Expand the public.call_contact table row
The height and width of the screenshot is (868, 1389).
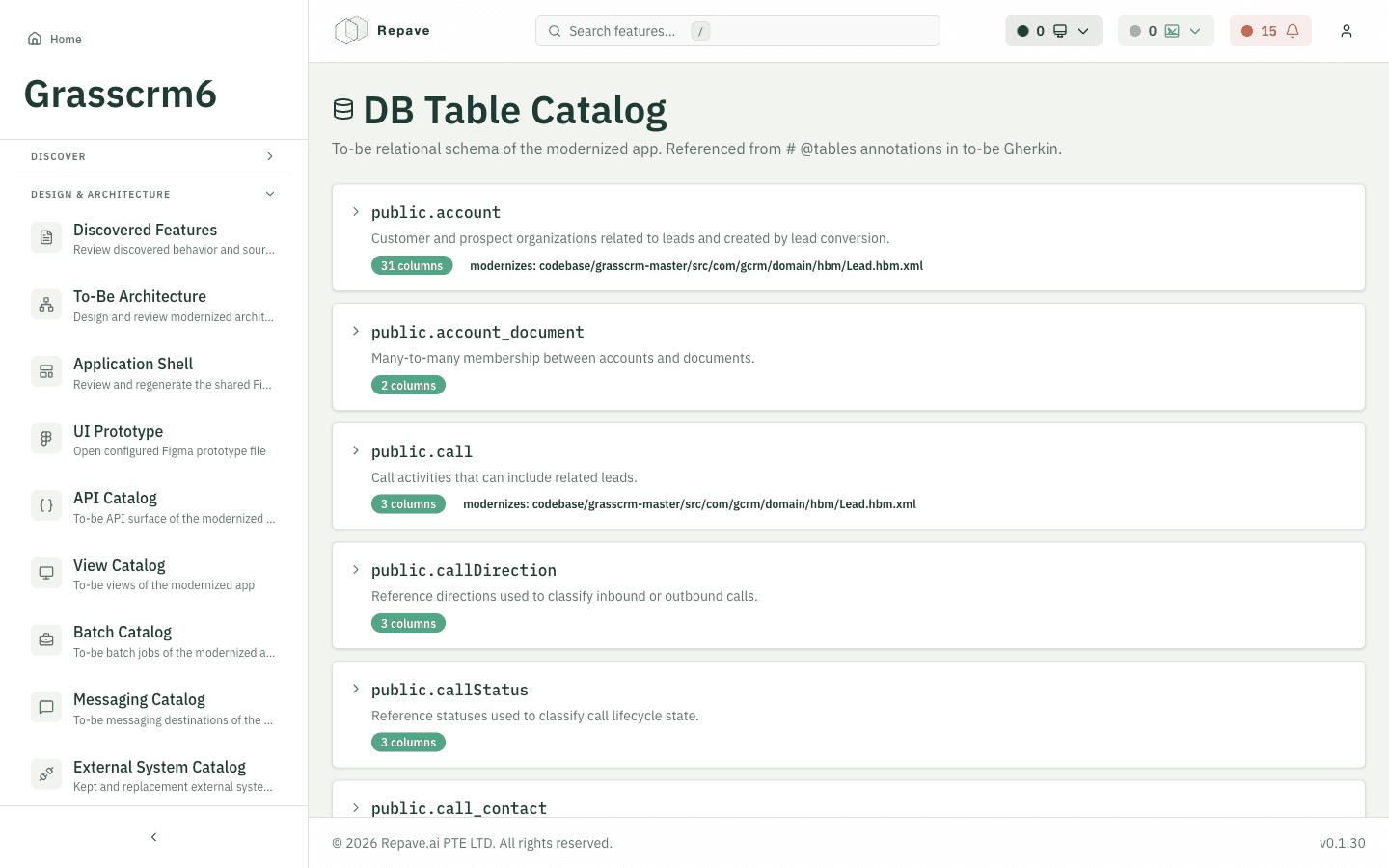pyautogui.click(x=356, y=808)
